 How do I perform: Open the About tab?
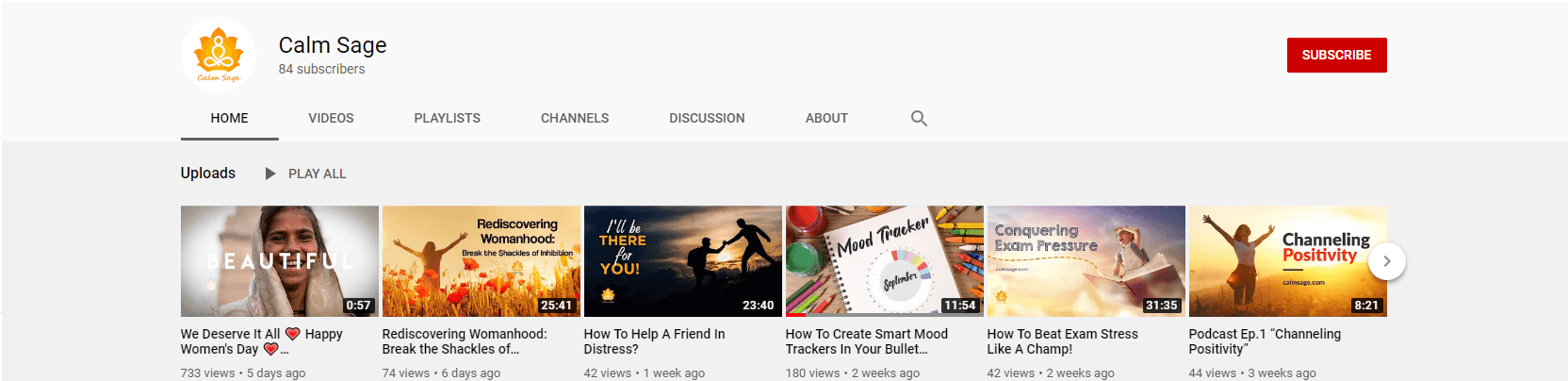[x=826, y=118]
